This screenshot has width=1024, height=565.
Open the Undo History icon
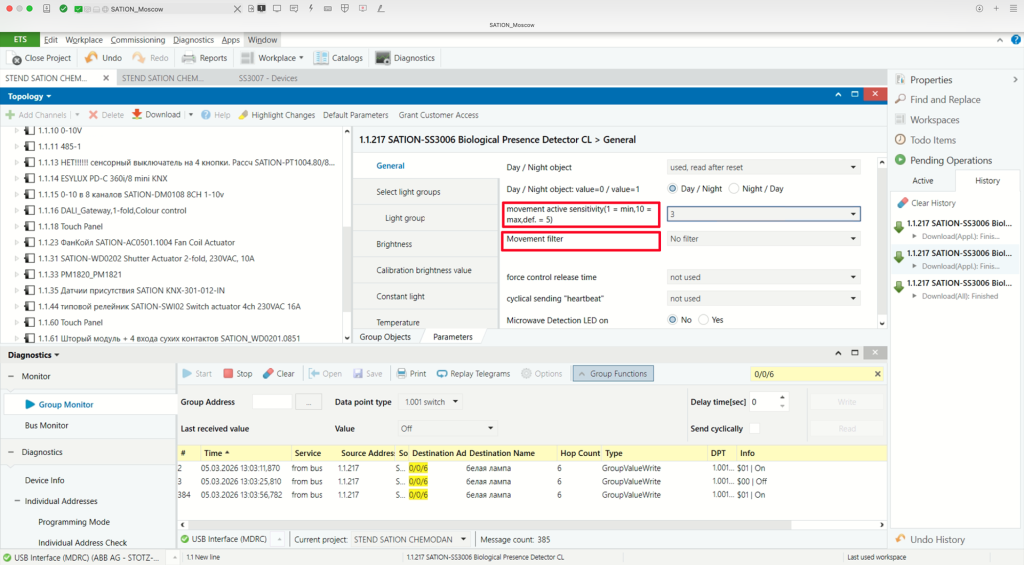(901, 540)
